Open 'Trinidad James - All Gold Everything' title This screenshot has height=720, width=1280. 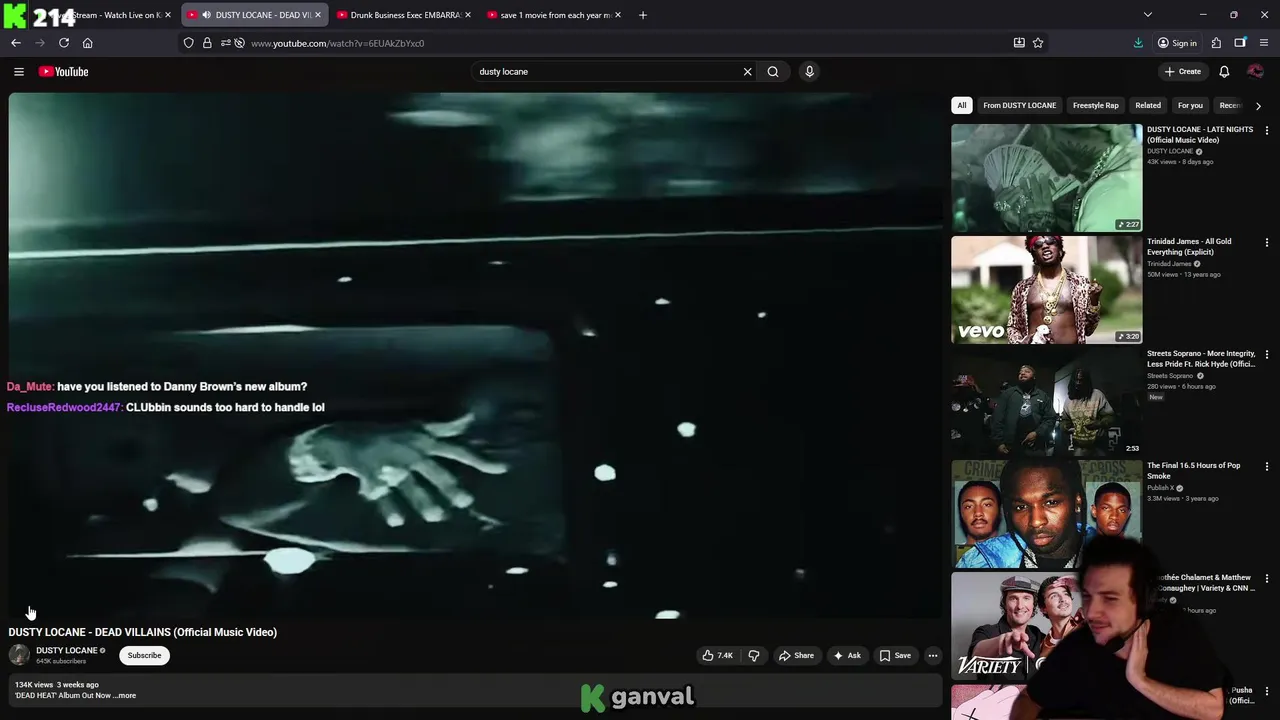pyautogui.click(x=1189, y=247)
